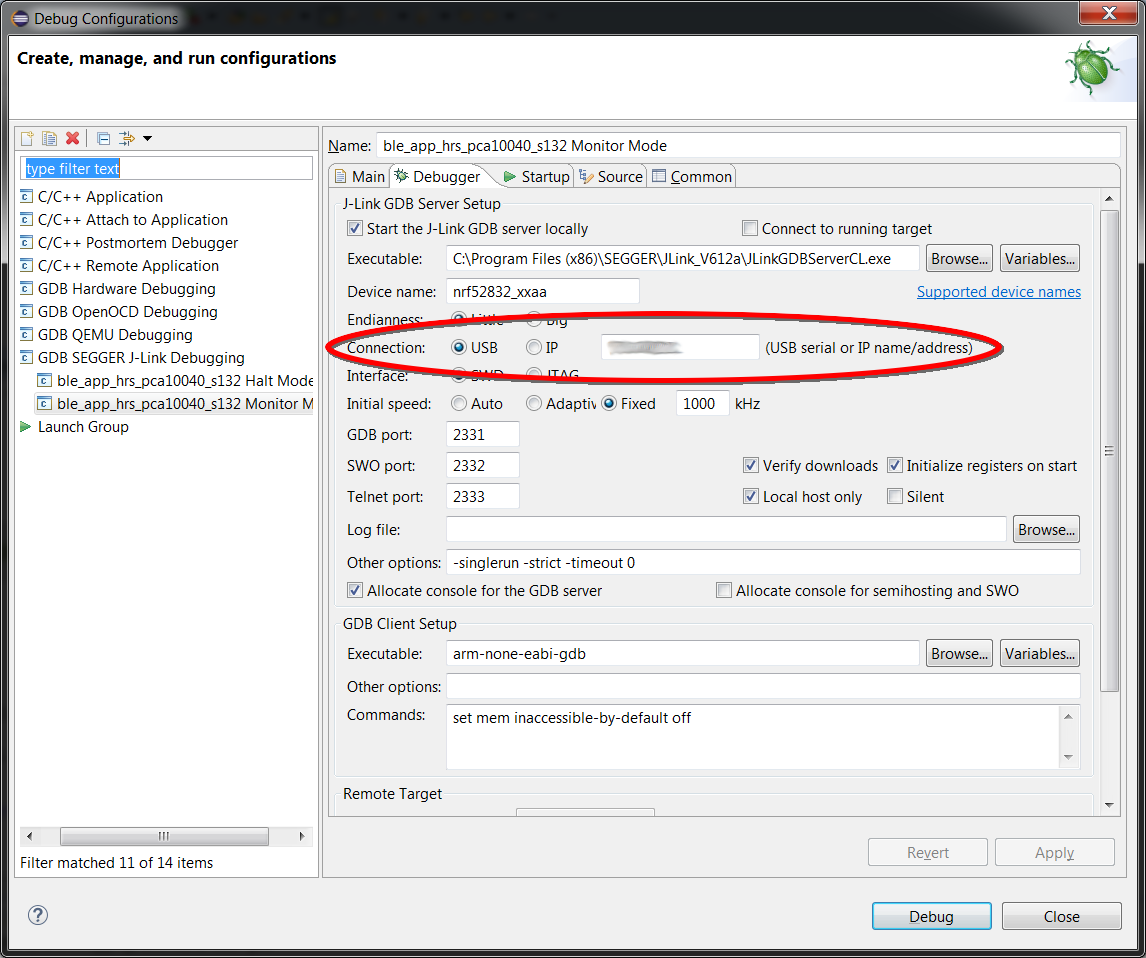Select Auto initial speed
Viewport: 1146px width, 958px height.
coord(458,403)
